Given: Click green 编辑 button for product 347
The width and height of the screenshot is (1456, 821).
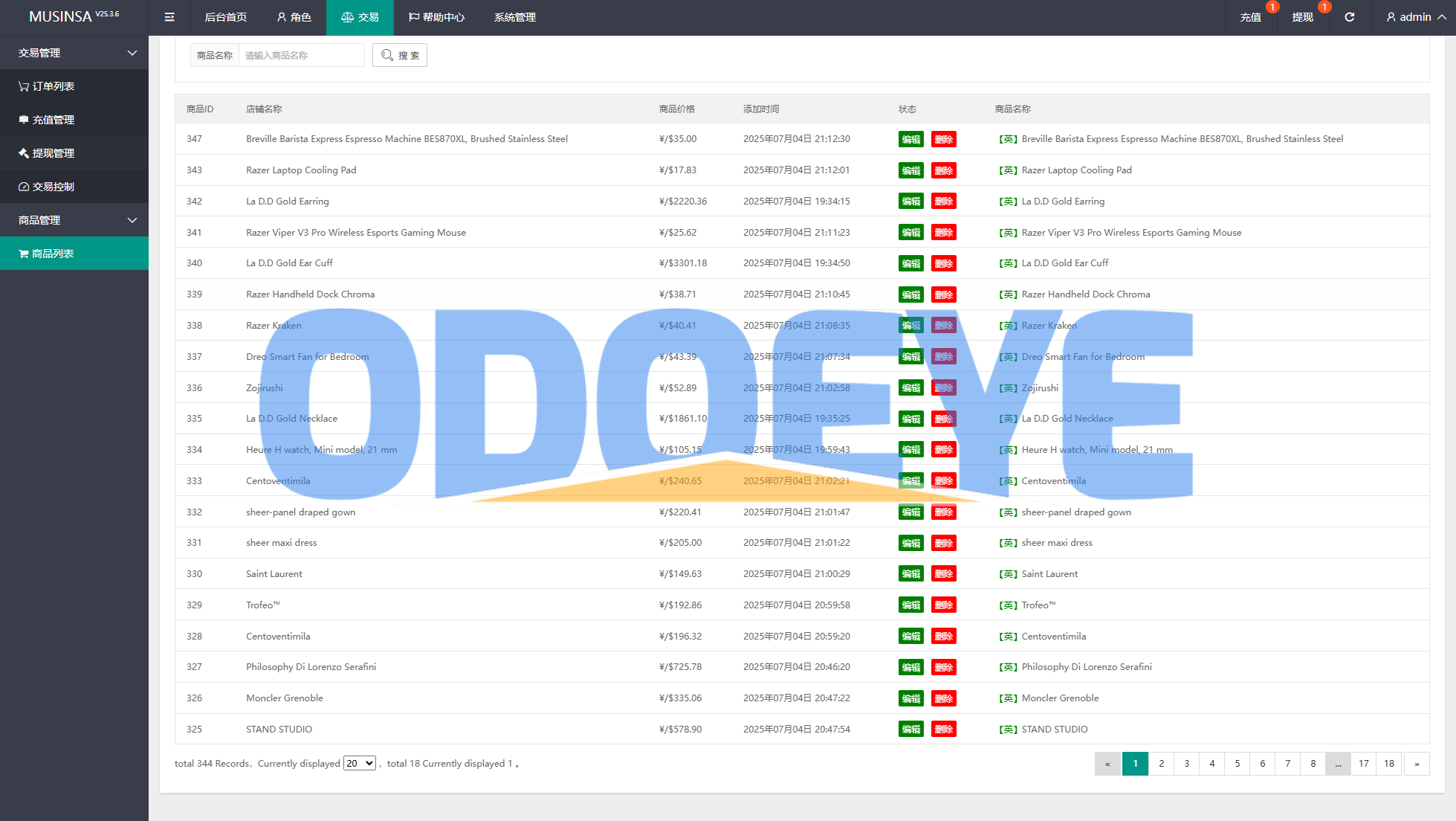Looking at the screenshot, I should (910, 139).
